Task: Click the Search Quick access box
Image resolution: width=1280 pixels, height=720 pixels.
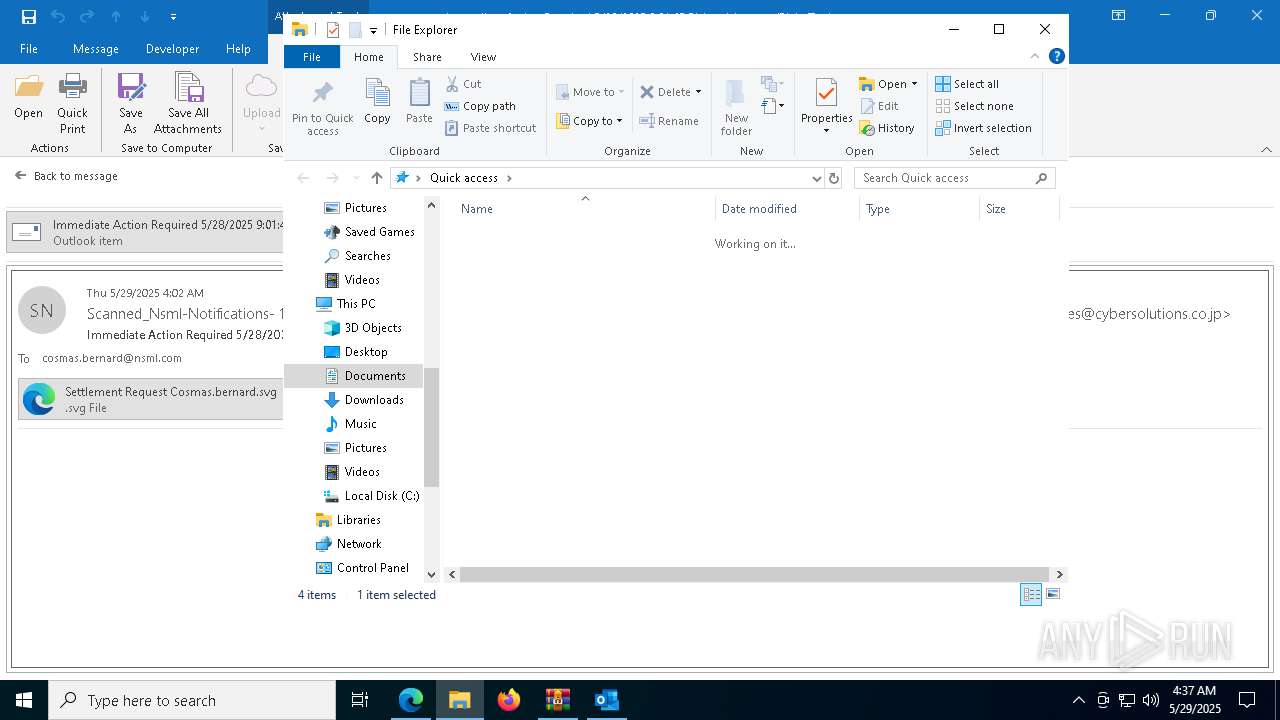Action: (954, 178)
